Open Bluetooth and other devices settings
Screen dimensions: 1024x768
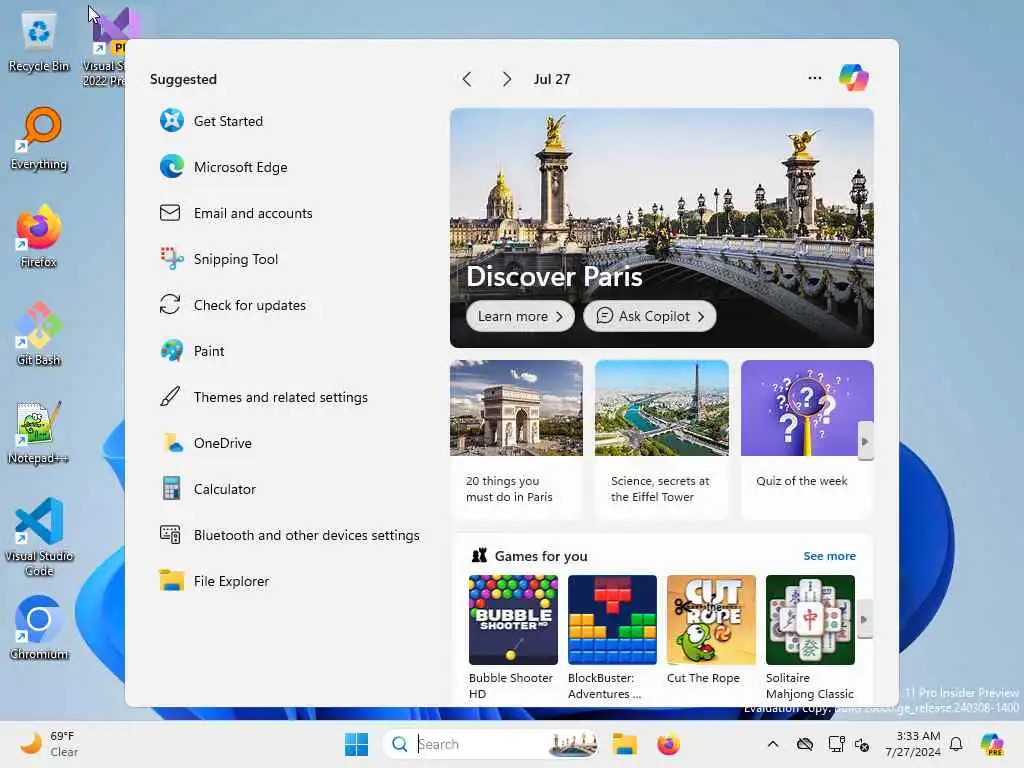click(290, 535)
